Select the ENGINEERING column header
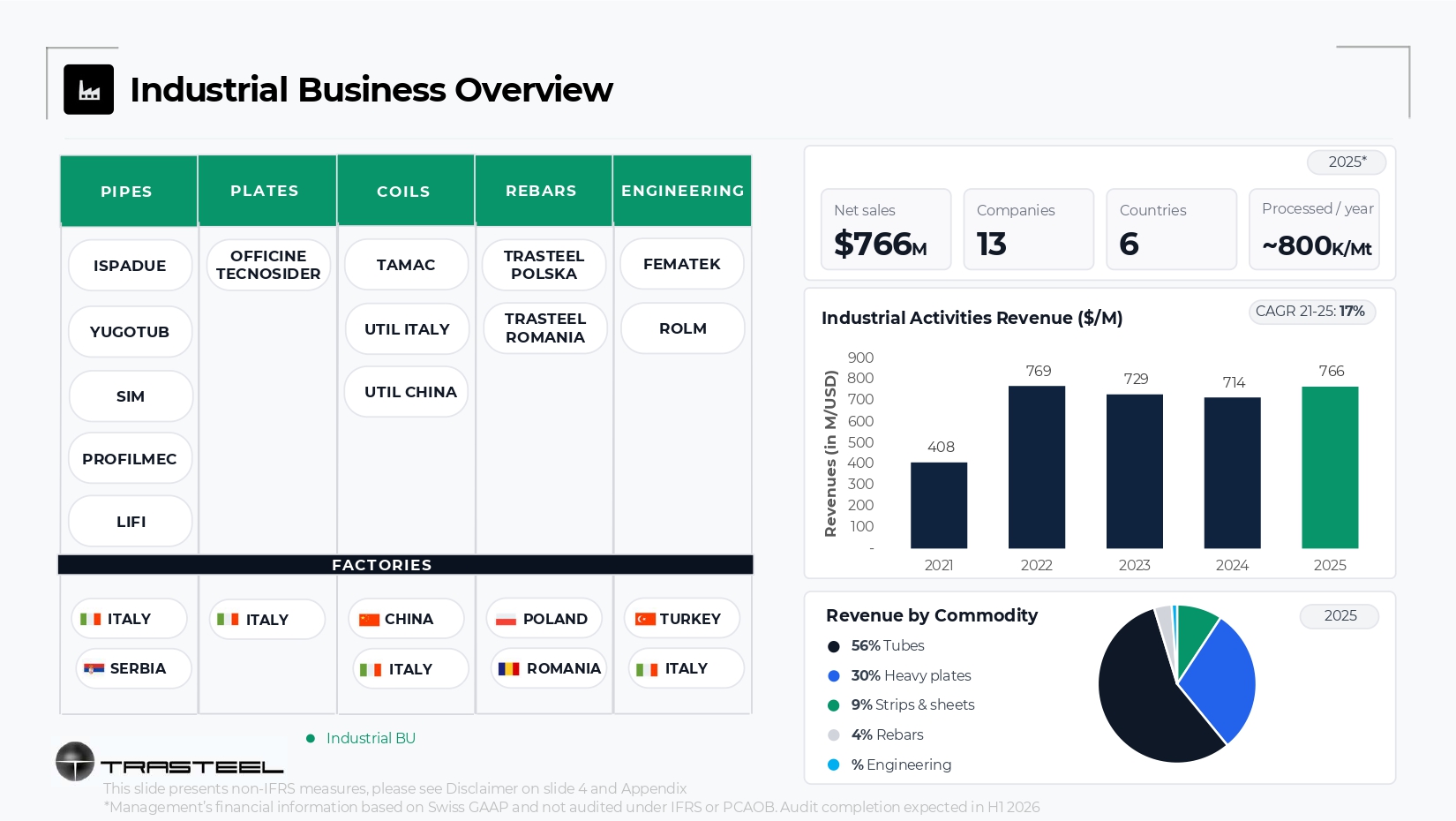Screen dimensions: 1456x821 (682, 191)
